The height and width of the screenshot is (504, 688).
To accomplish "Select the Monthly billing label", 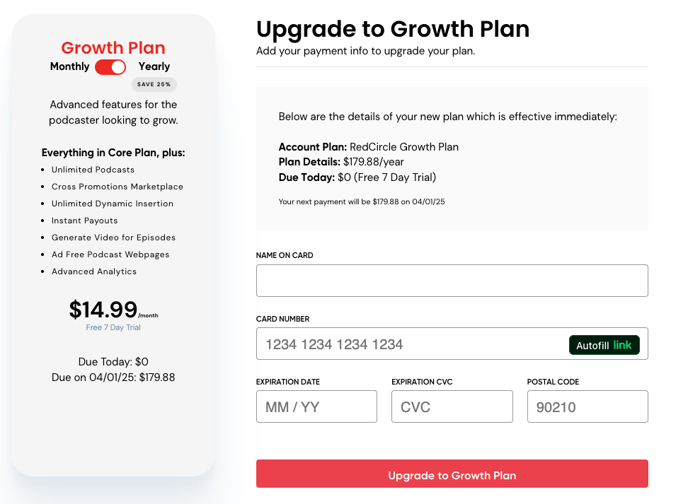I will [69, 66].
